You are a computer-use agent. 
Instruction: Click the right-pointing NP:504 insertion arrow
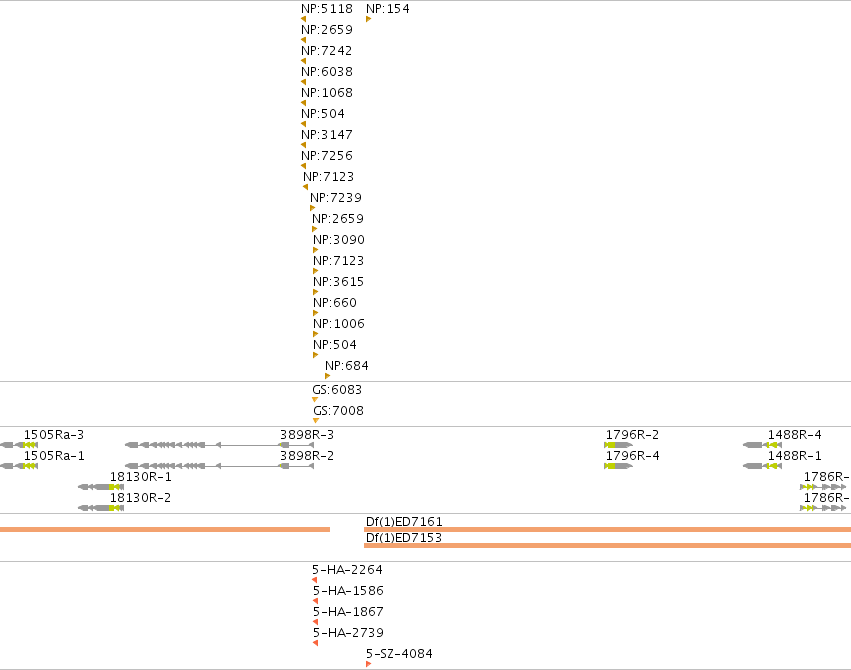(315, 355)
